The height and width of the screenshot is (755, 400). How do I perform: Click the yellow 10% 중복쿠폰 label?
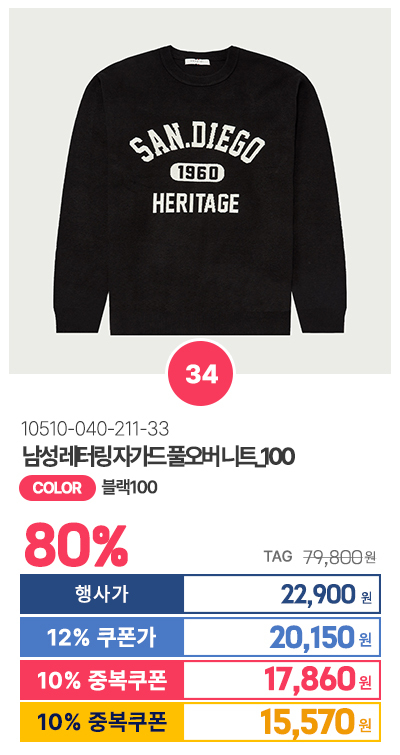click(x=102, y=722)
